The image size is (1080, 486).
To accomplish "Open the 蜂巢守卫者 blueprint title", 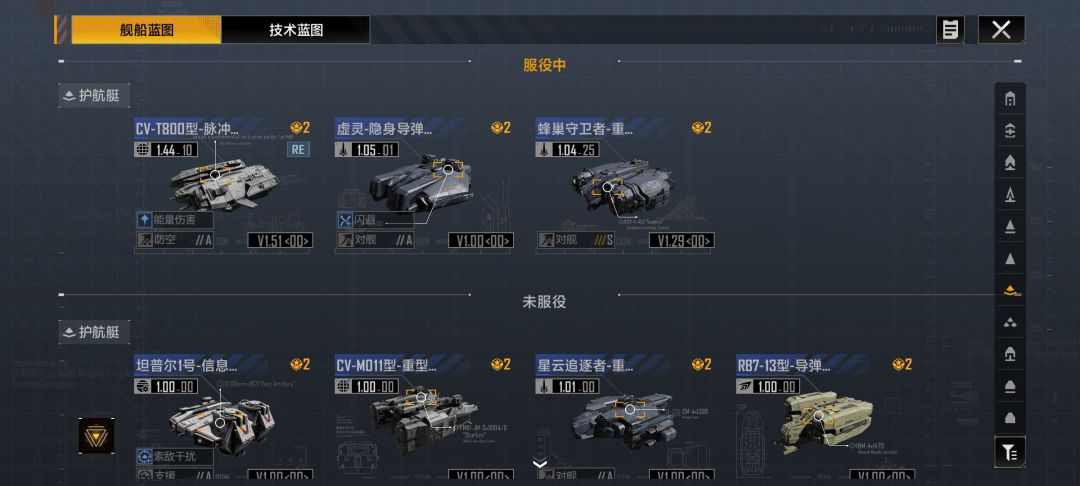I will (x=585, y=128).
